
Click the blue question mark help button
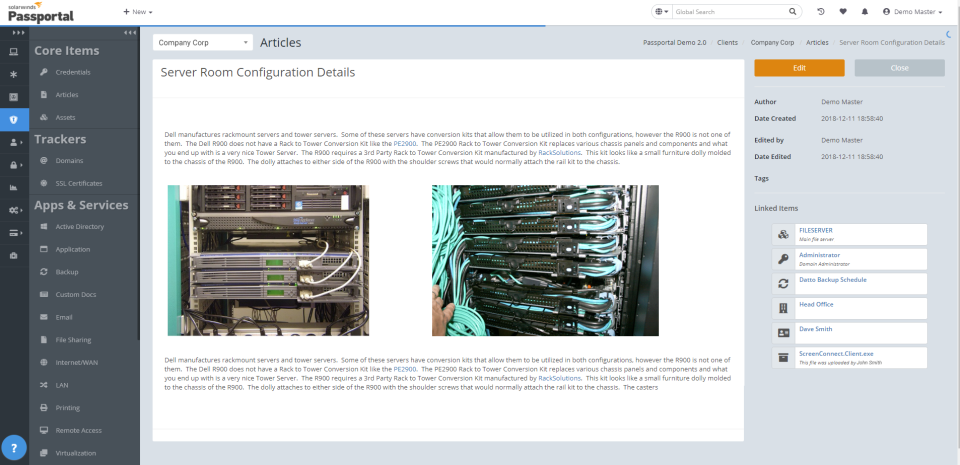click(x=14, y=448)
